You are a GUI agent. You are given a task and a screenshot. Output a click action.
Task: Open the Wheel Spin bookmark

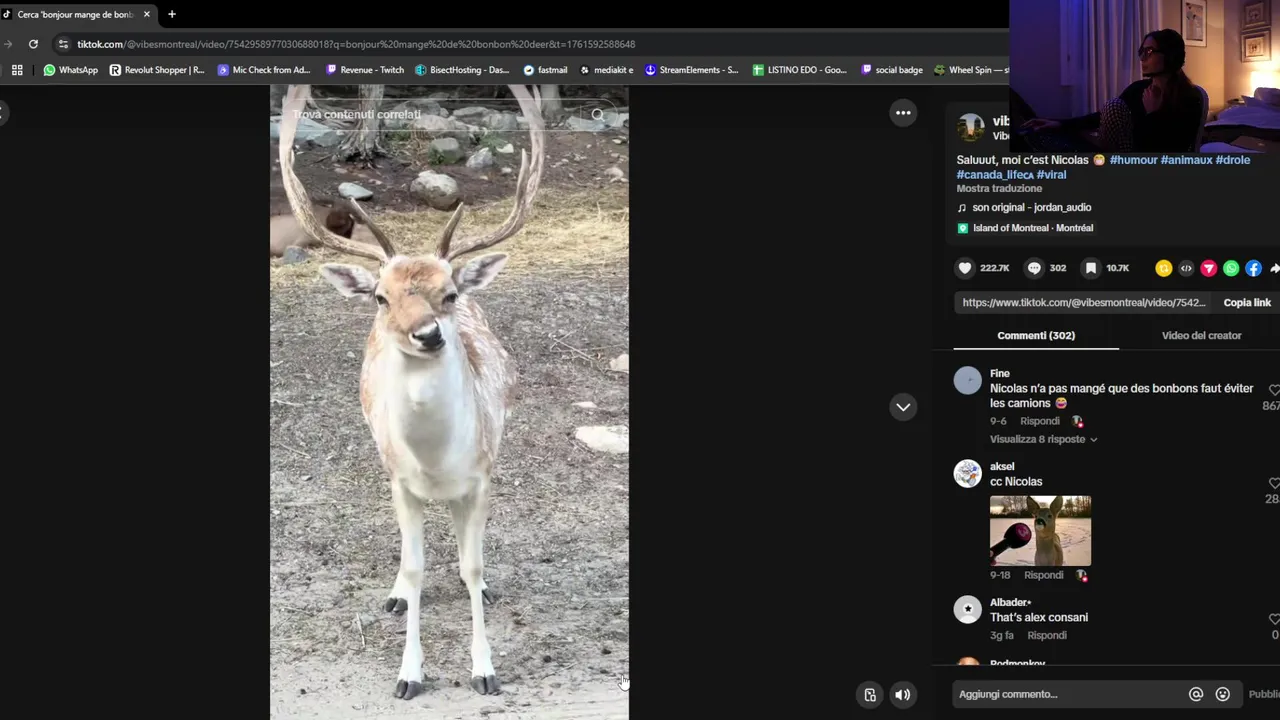pyautogui.click(x=971, y=70)
